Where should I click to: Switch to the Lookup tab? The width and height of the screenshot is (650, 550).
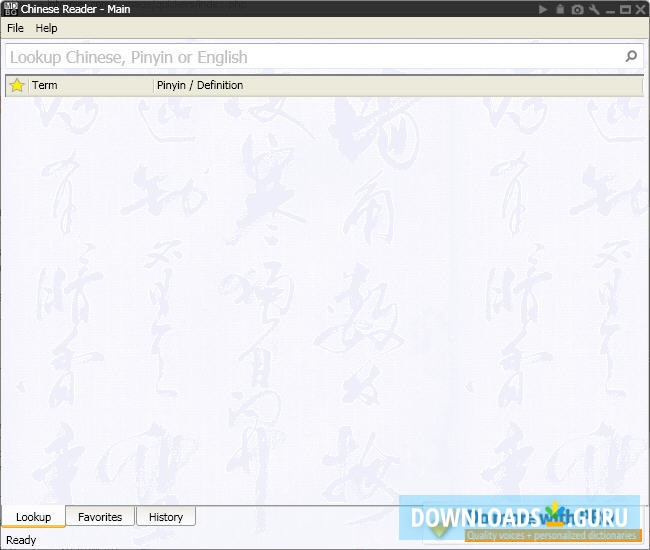(x=34, y=517)
